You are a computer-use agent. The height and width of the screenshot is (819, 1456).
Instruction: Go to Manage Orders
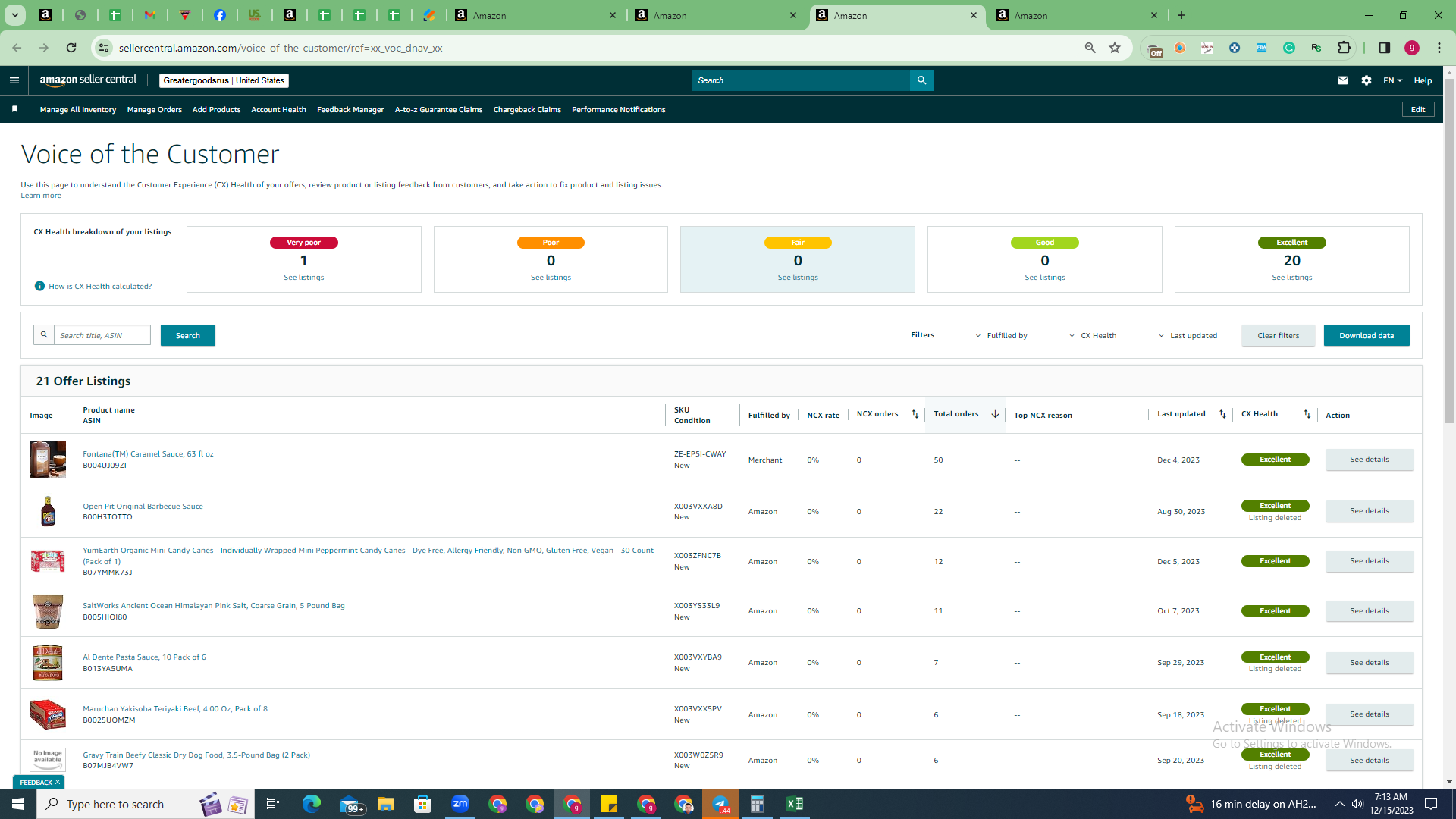pos(155,110)
